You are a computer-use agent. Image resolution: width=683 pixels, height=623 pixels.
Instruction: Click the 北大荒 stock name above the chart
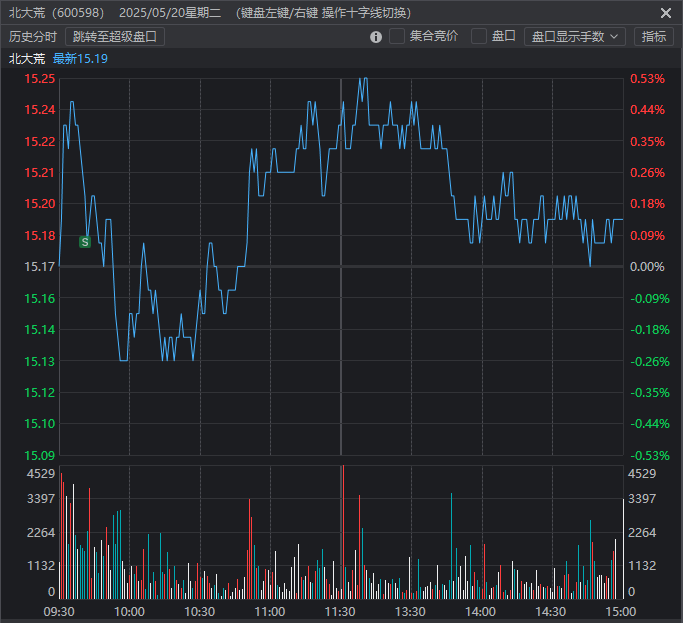coord(26,59)
